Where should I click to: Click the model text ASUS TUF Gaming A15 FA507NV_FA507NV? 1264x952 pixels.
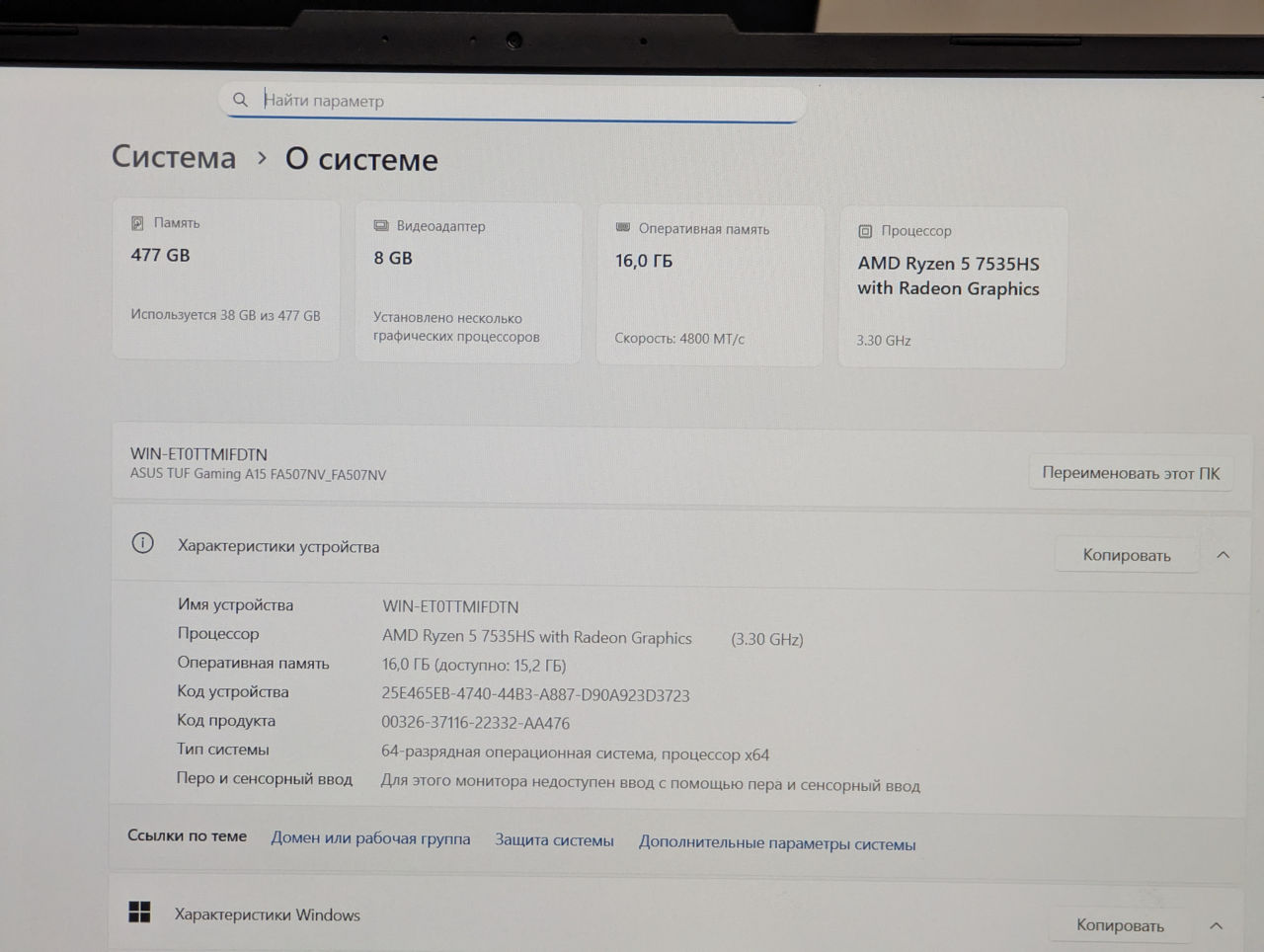pos(258,474)
